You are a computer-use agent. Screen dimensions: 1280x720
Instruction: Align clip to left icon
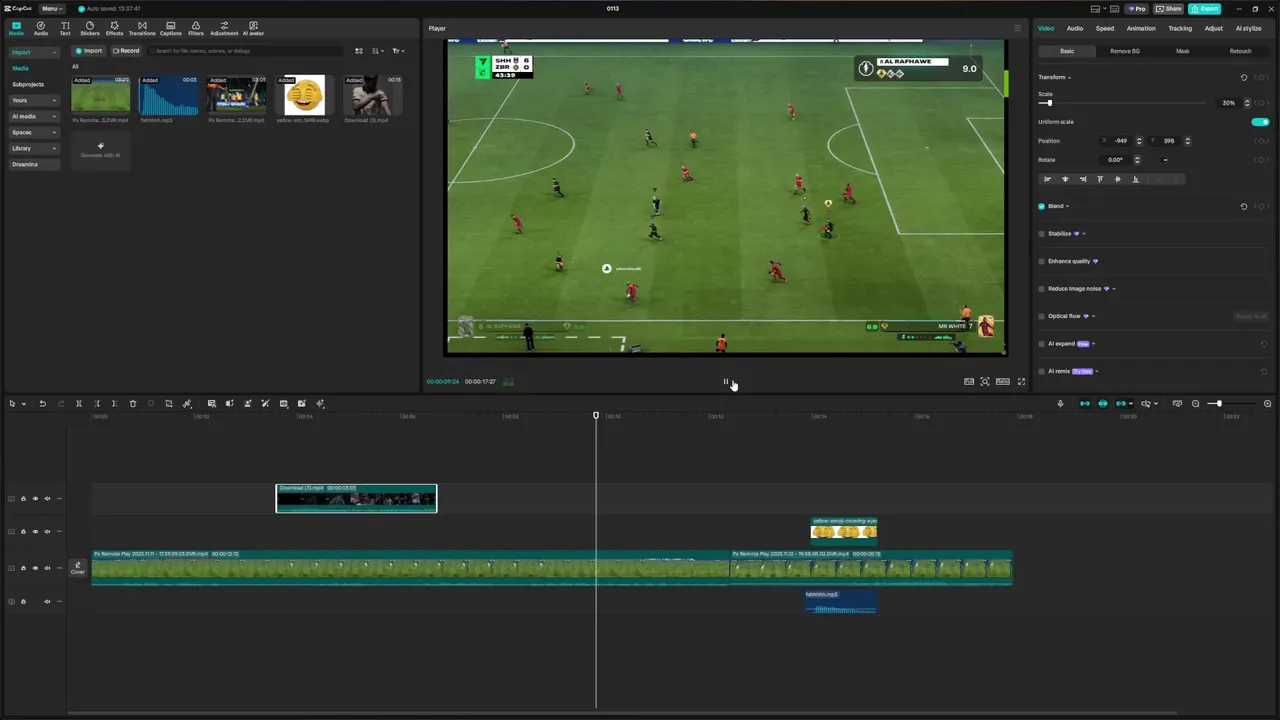pos(1048,179)
